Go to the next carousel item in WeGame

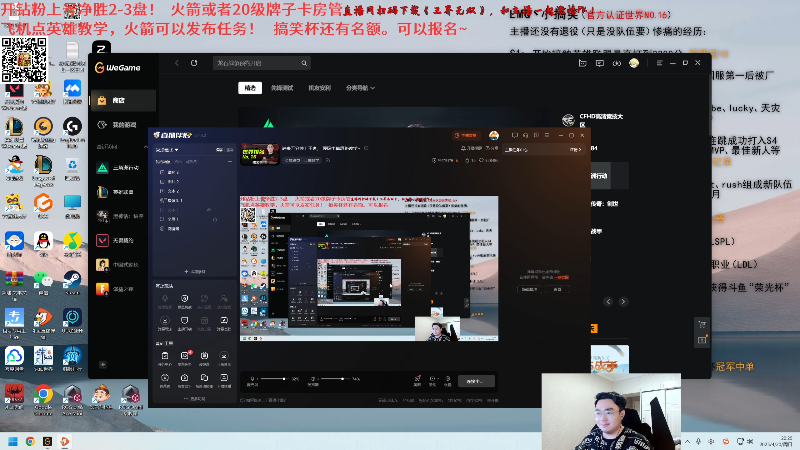(x=623, y=302)
